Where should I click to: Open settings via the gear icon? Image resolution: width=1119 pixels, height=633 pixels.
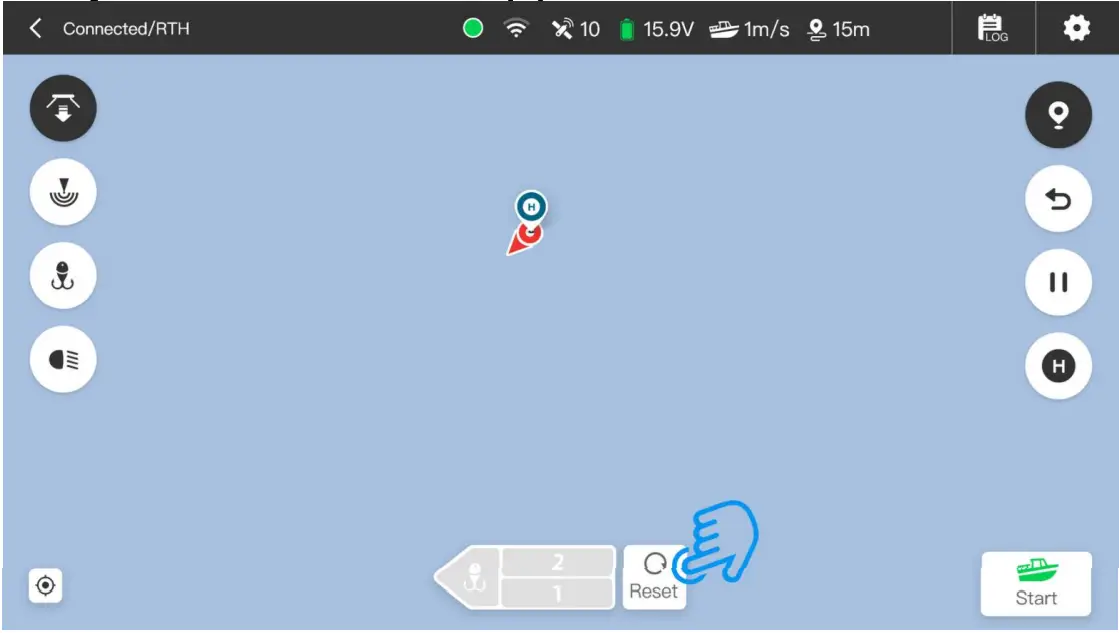tap(1076, 29)
